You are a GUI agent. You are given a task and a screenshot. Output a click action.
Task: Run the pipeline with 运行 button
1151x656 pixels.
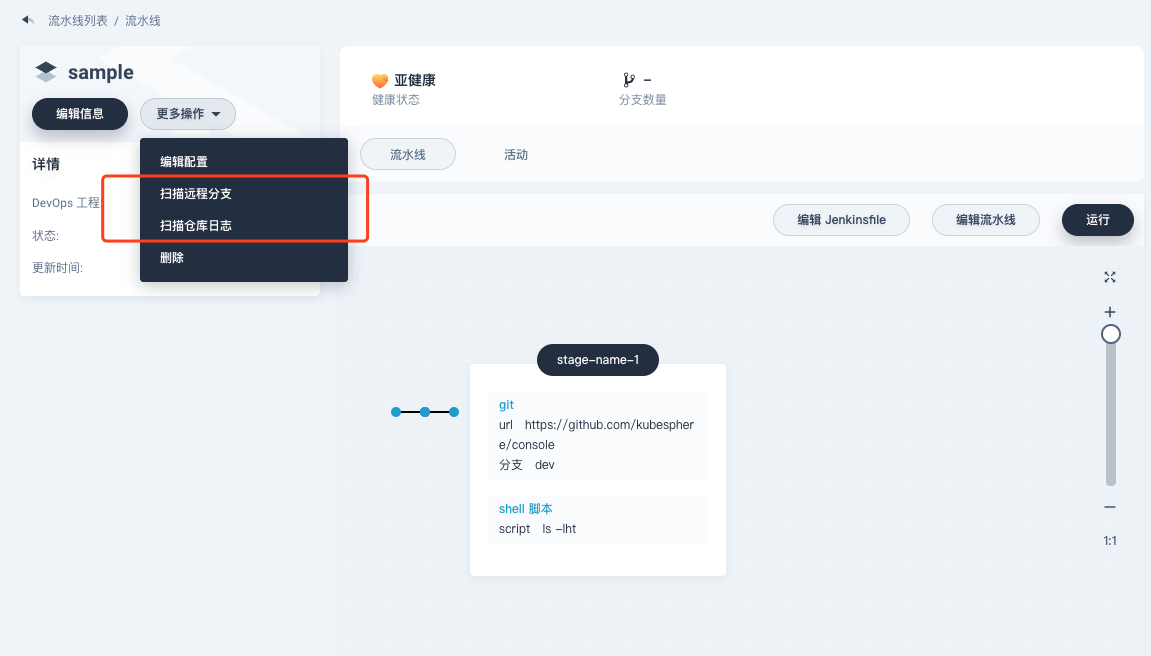(1097, 219)
